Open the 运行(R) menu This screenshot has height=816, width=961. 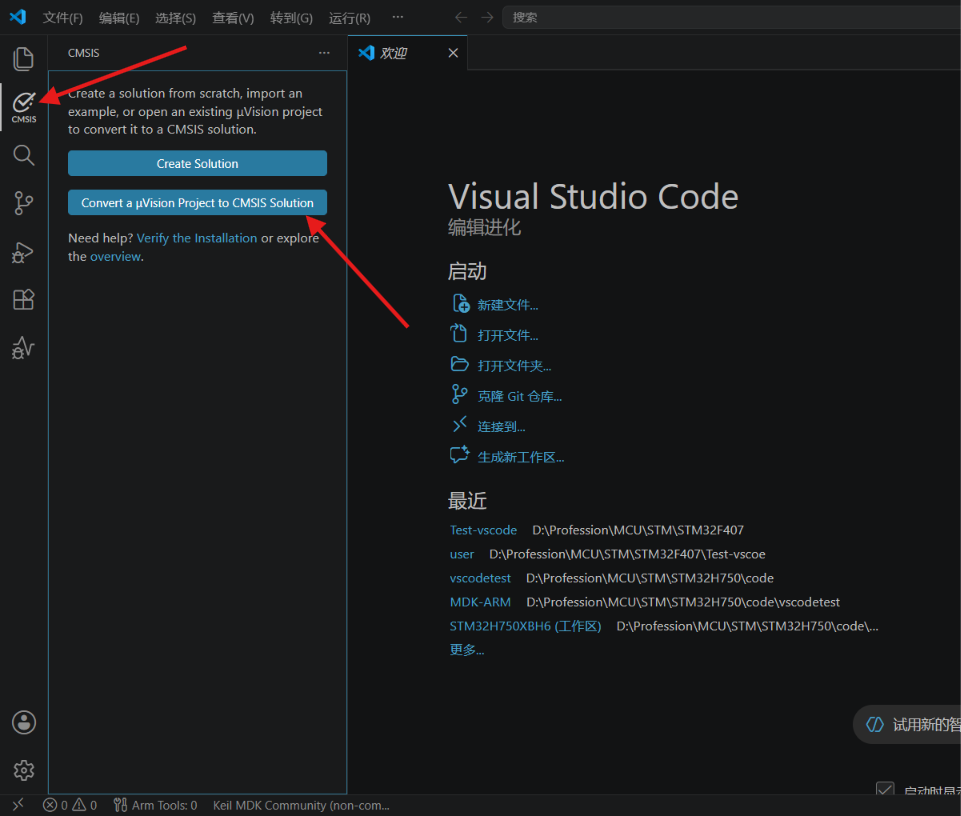point(349,18)
